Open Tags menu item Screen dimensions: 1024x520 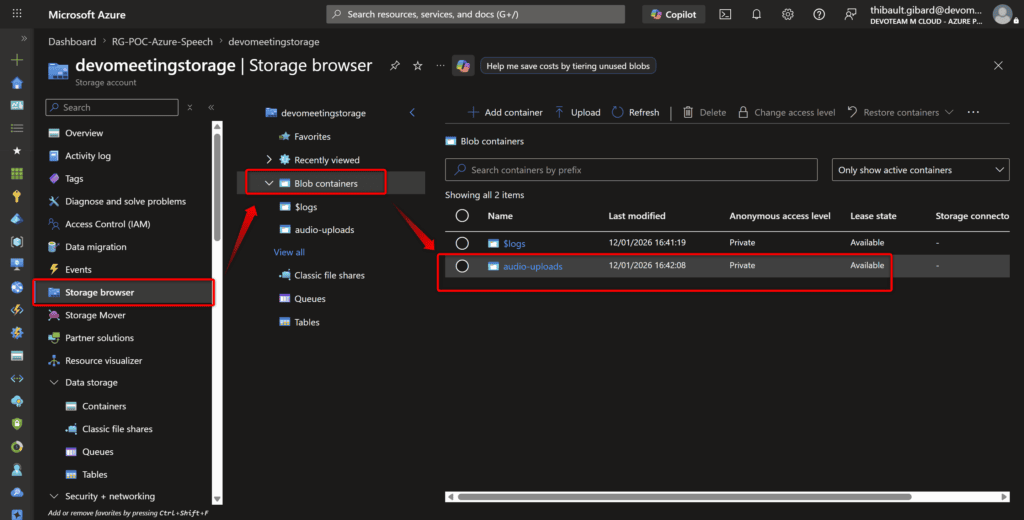(x=74, y=178)
